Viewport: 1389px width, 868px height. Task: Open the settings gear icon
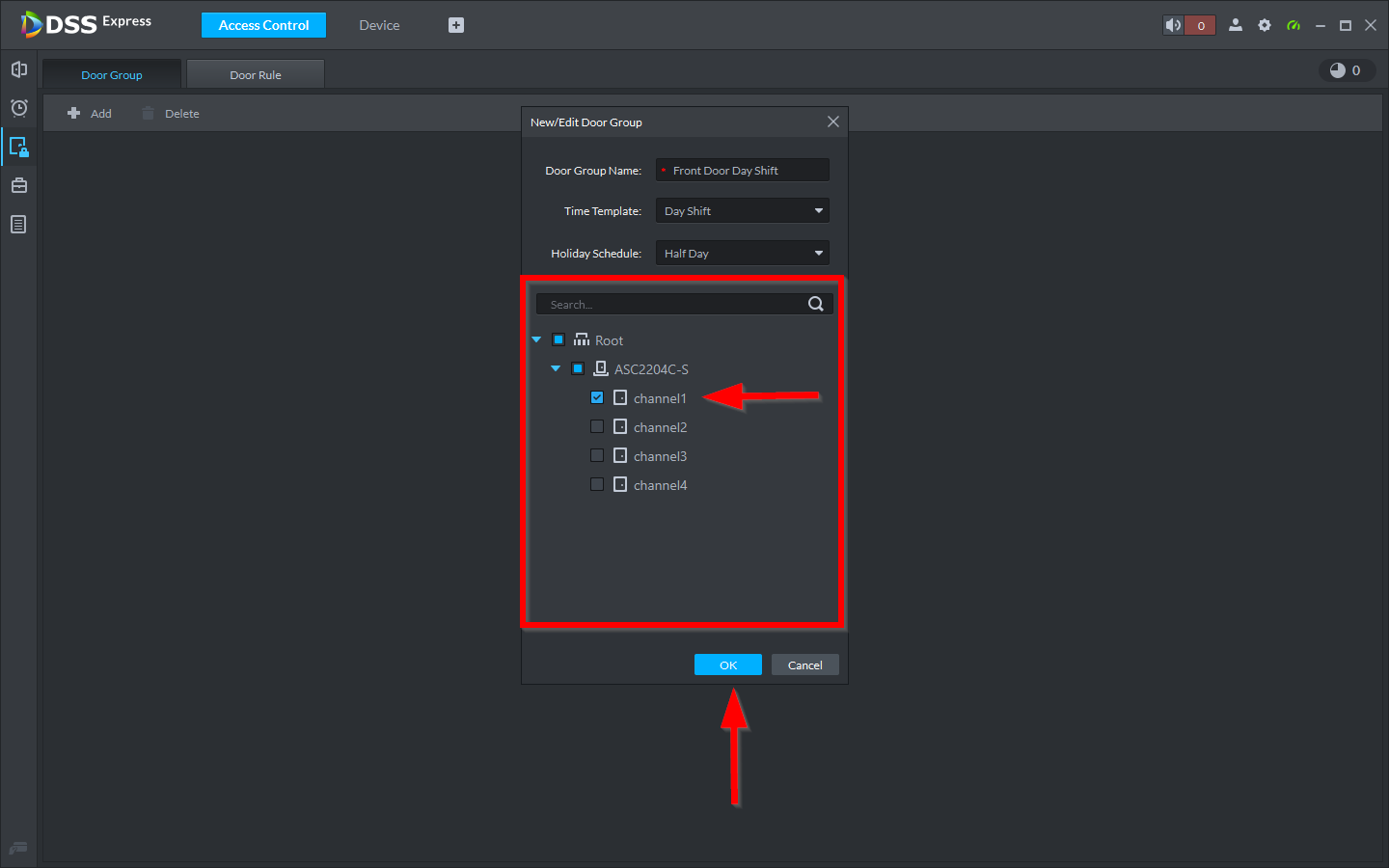pos(1264,25)
